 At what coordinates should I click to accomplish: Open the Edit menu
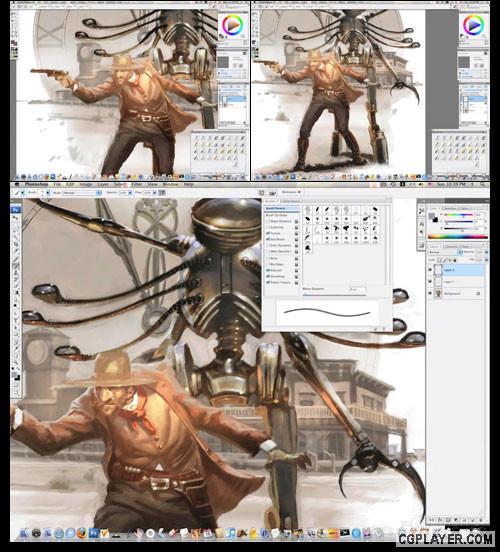(x=70, y=184)
